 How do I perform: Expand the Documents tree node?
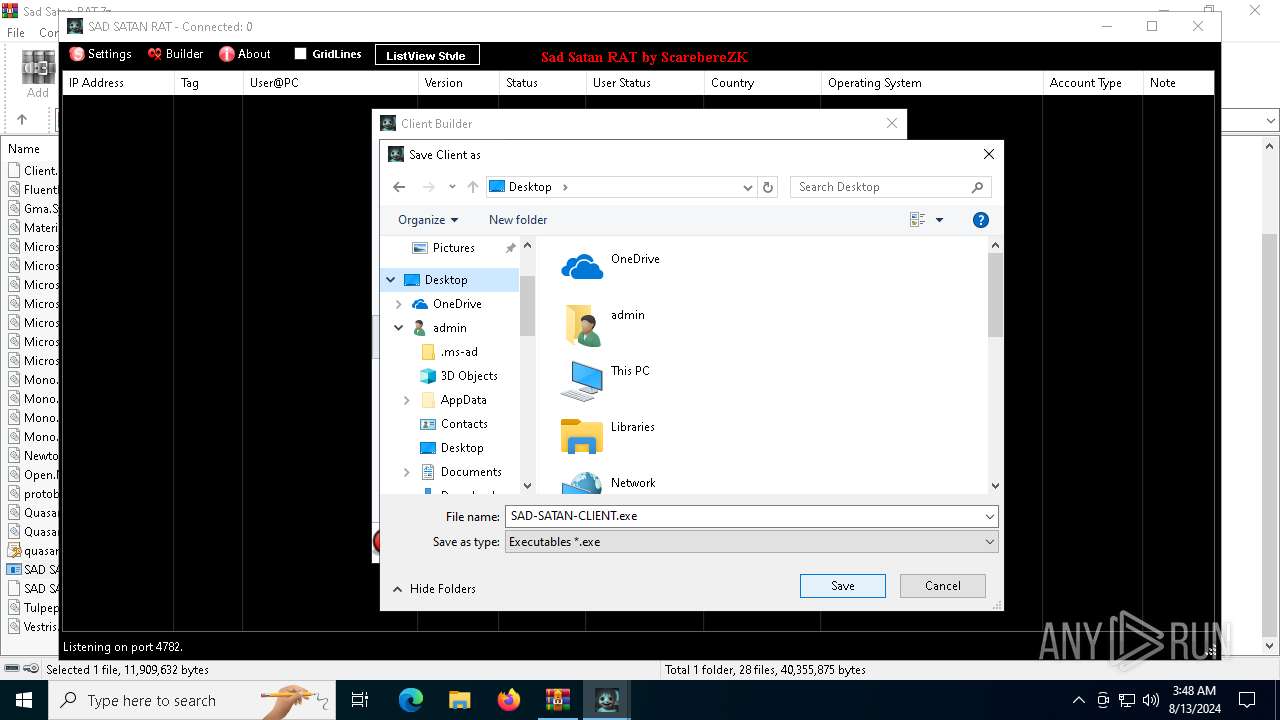pyautogui.click(x=407, y=472)
